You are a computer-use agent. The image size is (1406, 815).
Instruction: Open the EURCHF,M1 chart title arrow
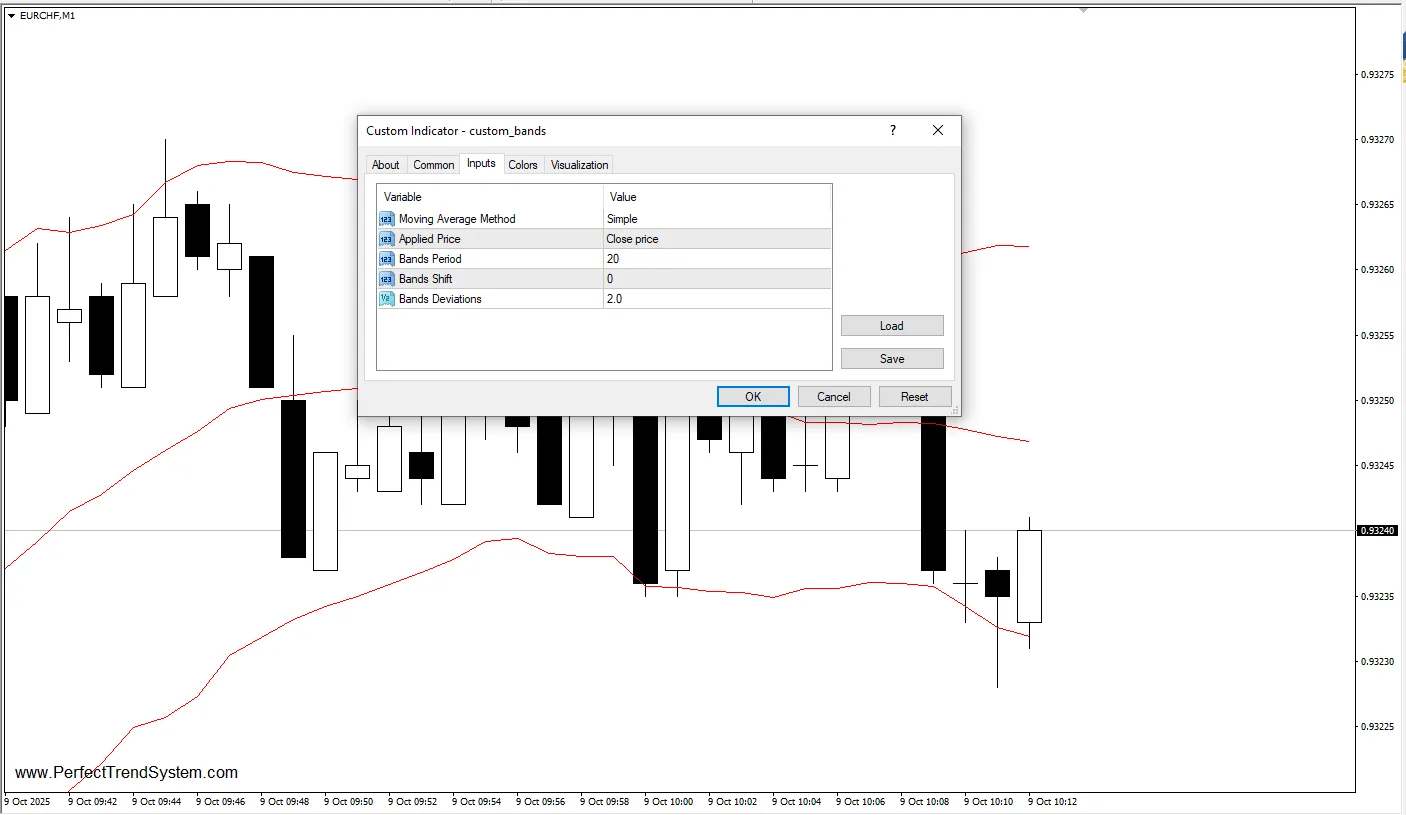point(12,15)
